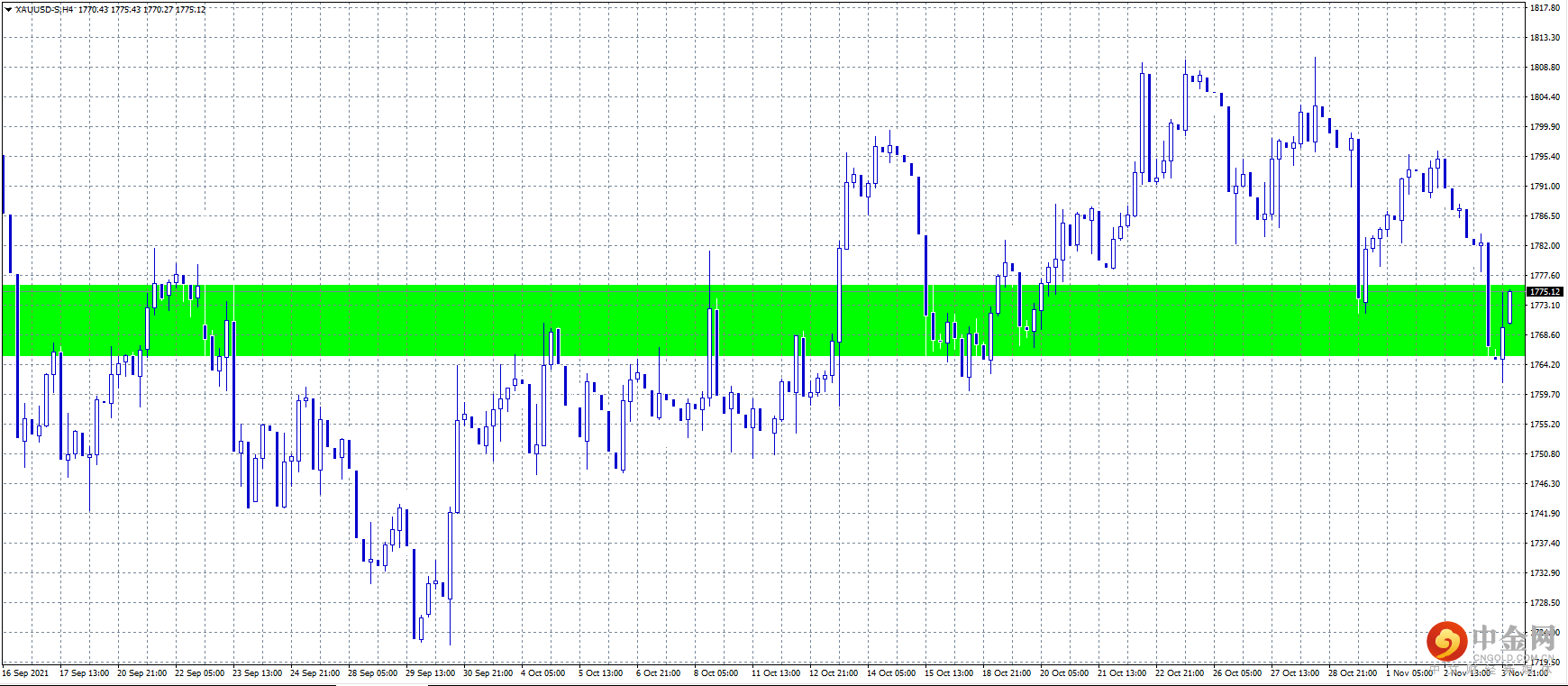
Task: Click the 28 Sep 05:00 time label
Action: (x=372, y=673)
